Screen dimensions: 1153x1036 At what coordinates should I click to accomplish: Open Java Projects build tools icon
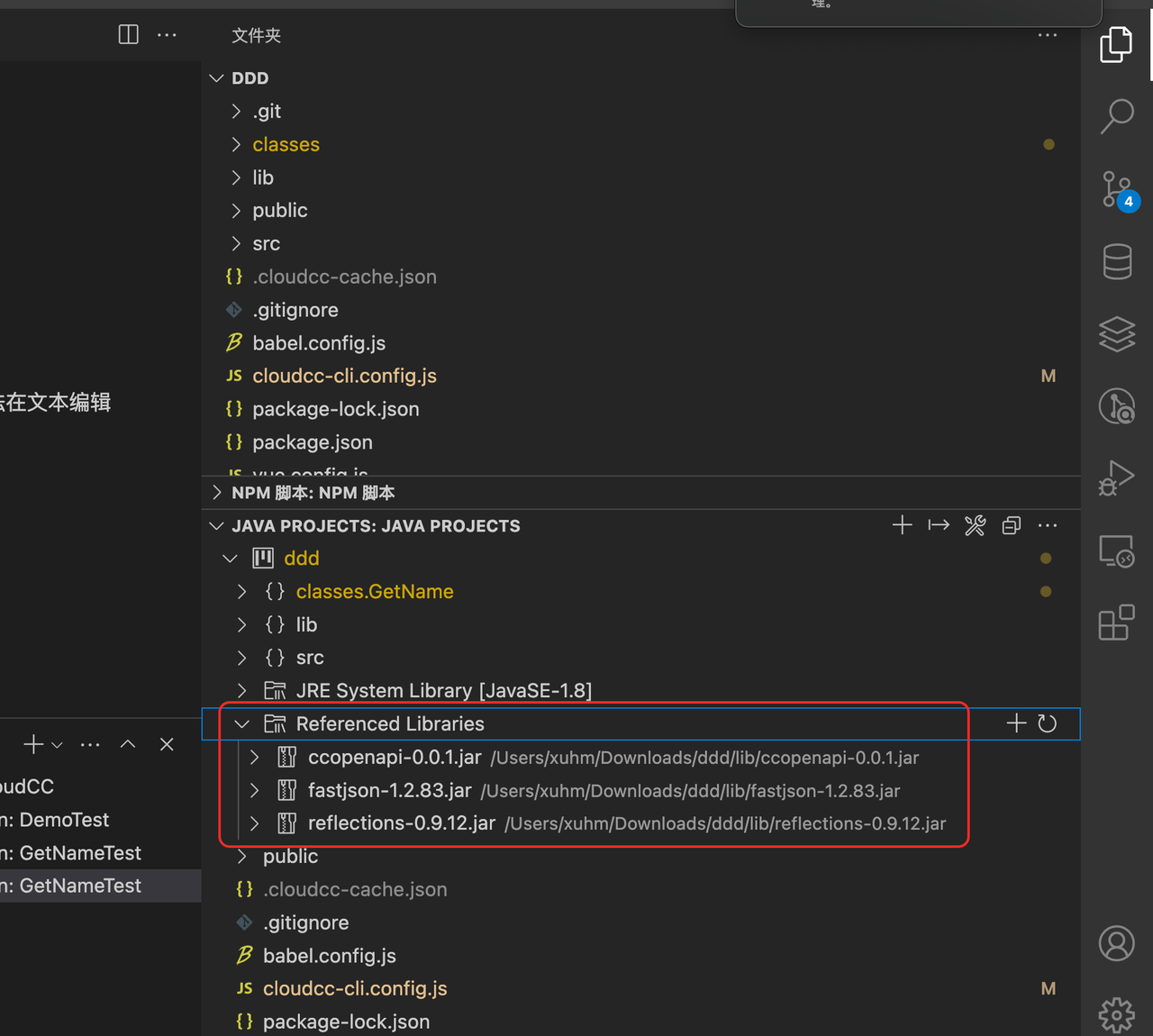(975, 526)
